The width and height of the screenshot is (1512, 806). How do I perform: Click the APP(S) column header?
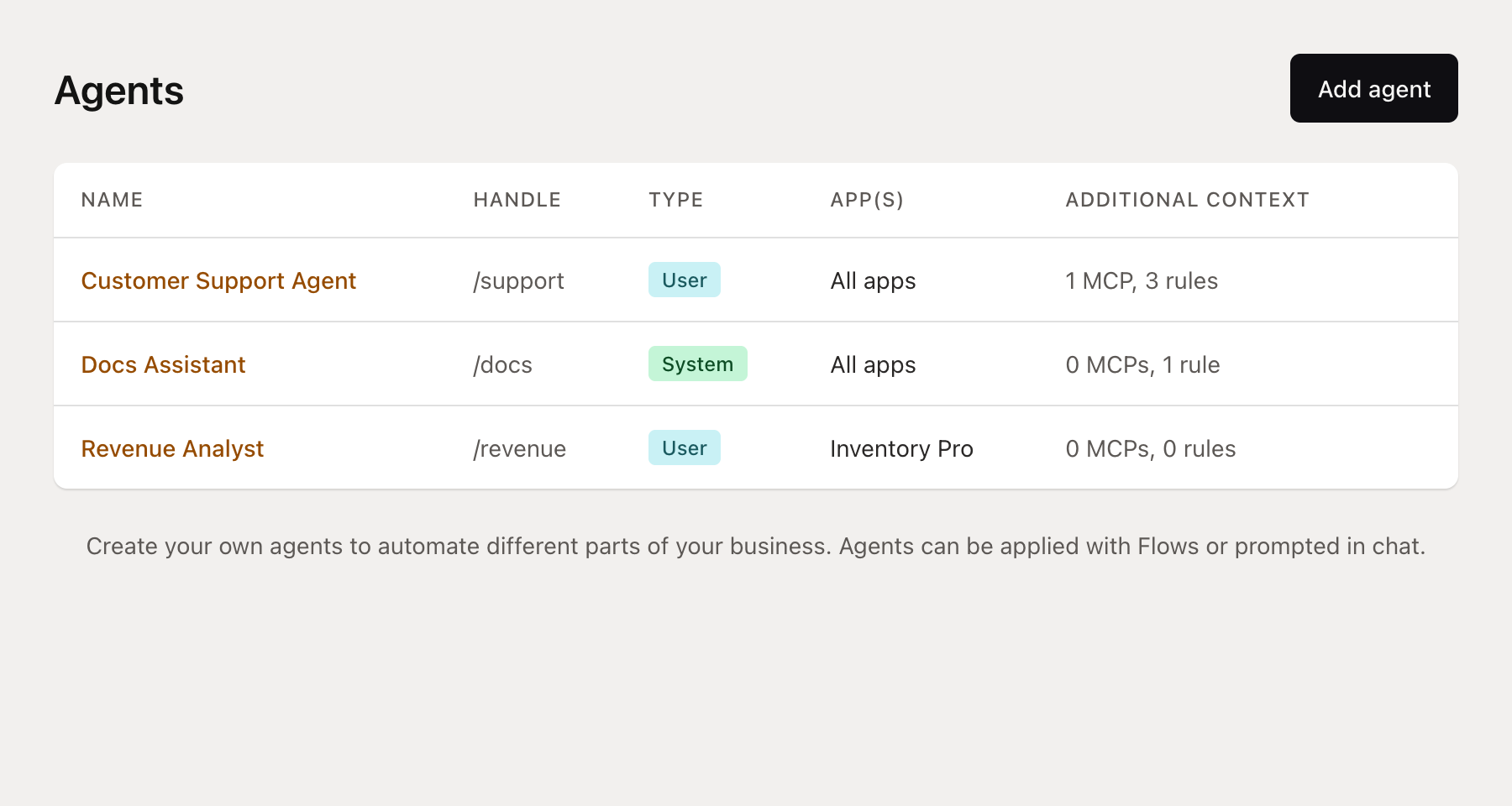click(x=867, y=200)
